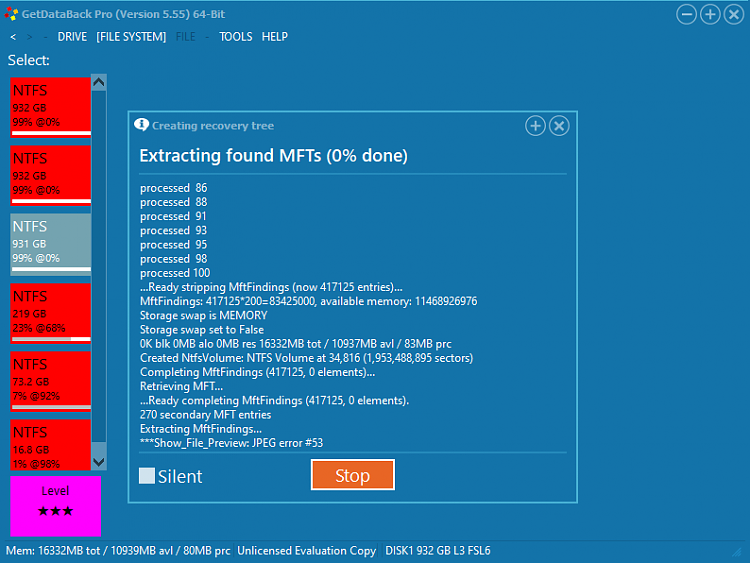Toggle the Silent checkbox
Viewport: 750px width, 563px height.
[147, 476]
